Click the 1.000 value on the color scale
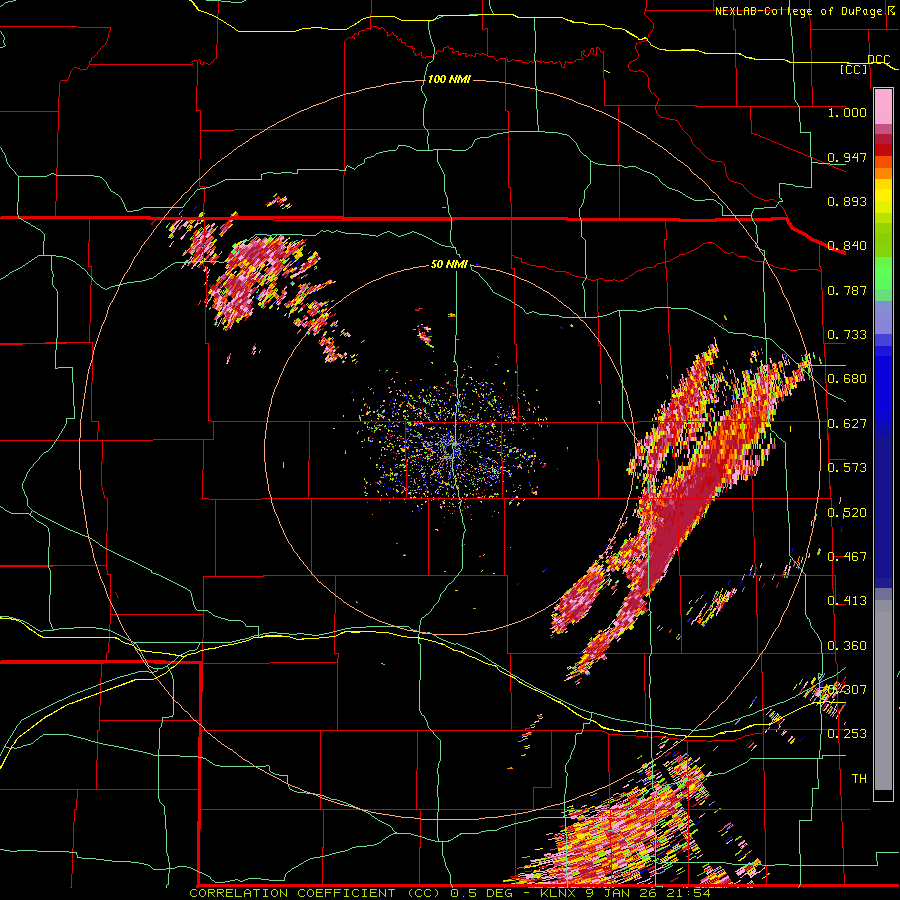 (x=847, y=112)
